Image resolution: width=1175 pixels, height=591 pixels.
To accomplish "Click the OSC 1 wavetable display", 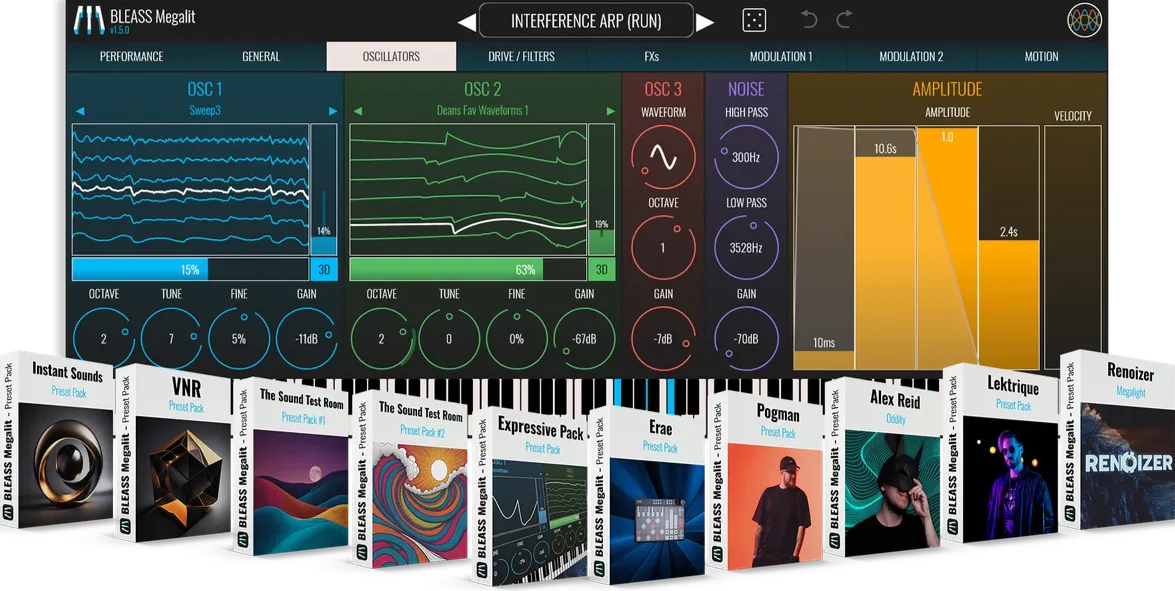I will (x=190, y=190).
